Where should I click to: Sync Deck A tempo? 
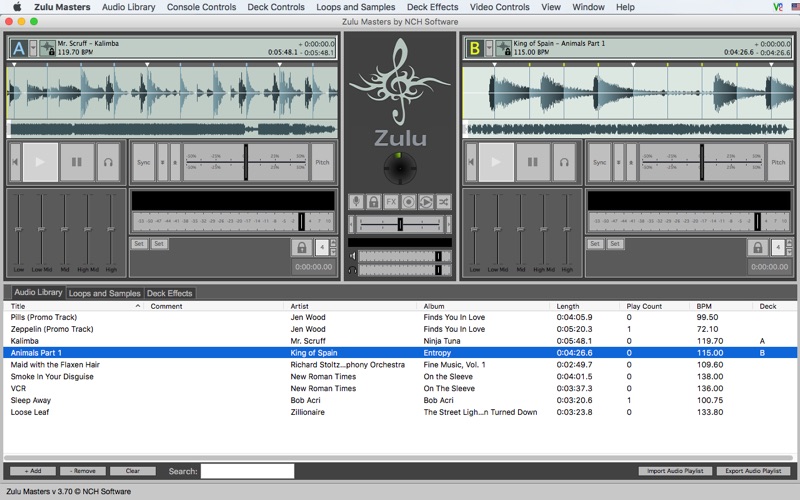pyautogui.click(x=143, y=162)
